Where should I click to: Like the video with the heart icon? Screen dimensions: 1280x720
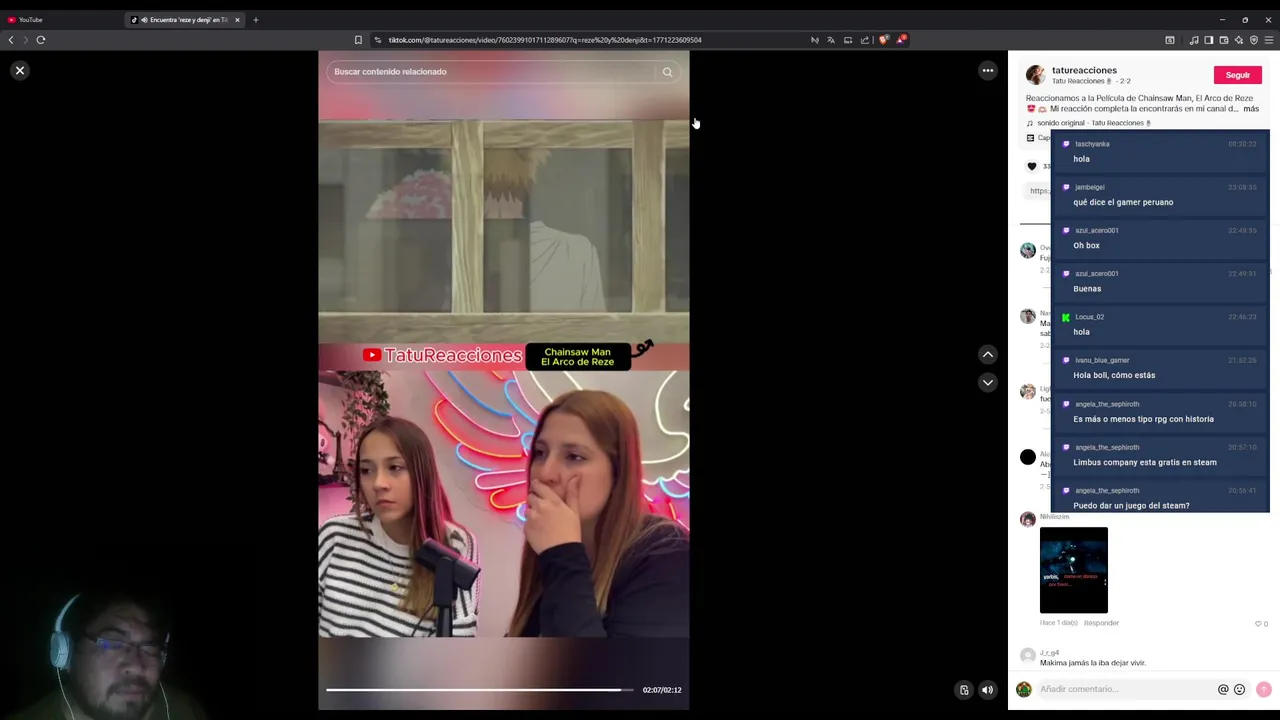click(x=1032, y=166)
